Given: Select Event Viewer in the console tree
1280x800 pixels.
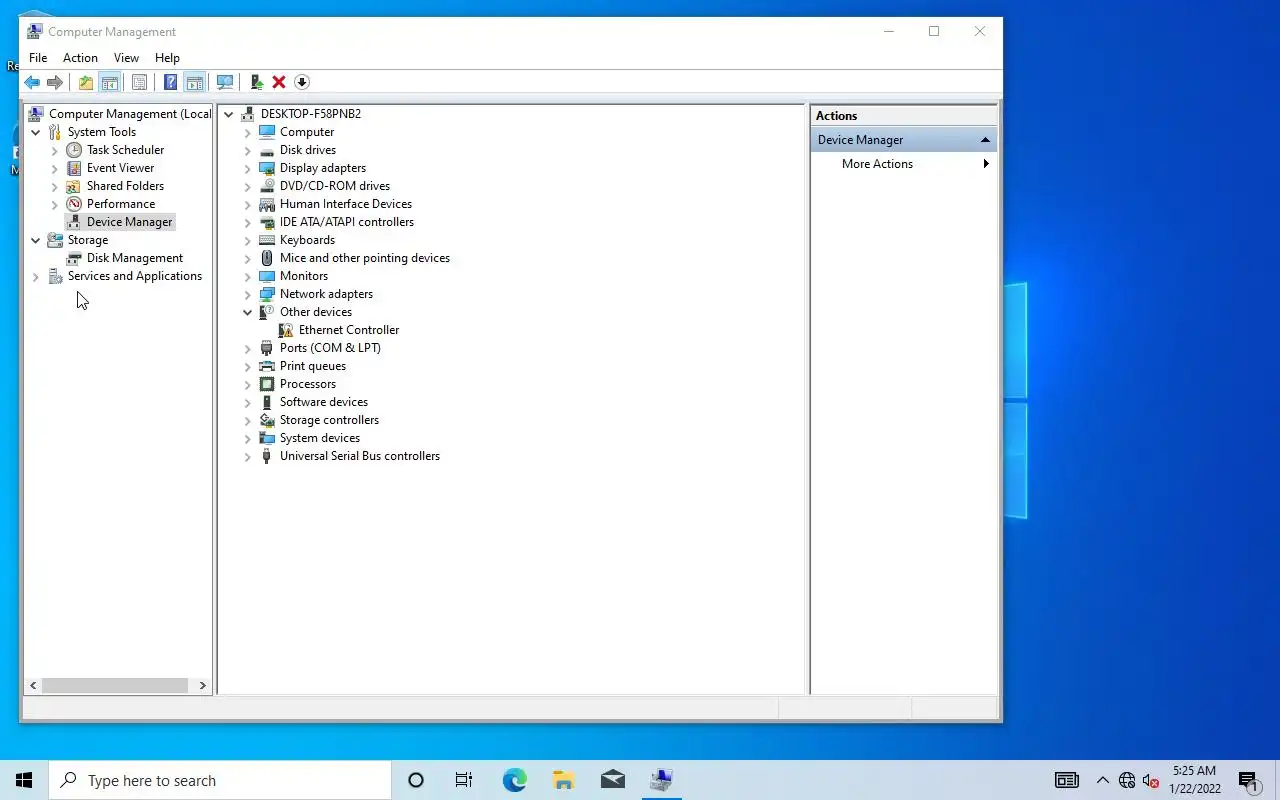Looking at the screenshot, I should [120, 168].
